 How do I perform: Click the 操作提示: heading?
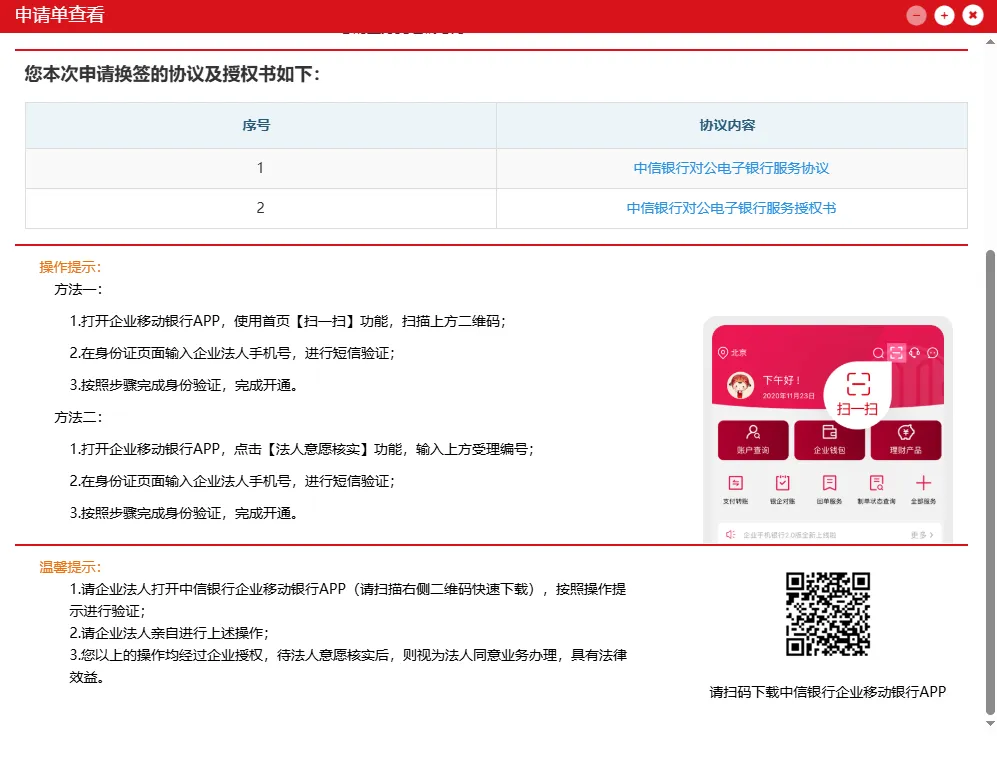pyautogui.click(x=70, y=267)
